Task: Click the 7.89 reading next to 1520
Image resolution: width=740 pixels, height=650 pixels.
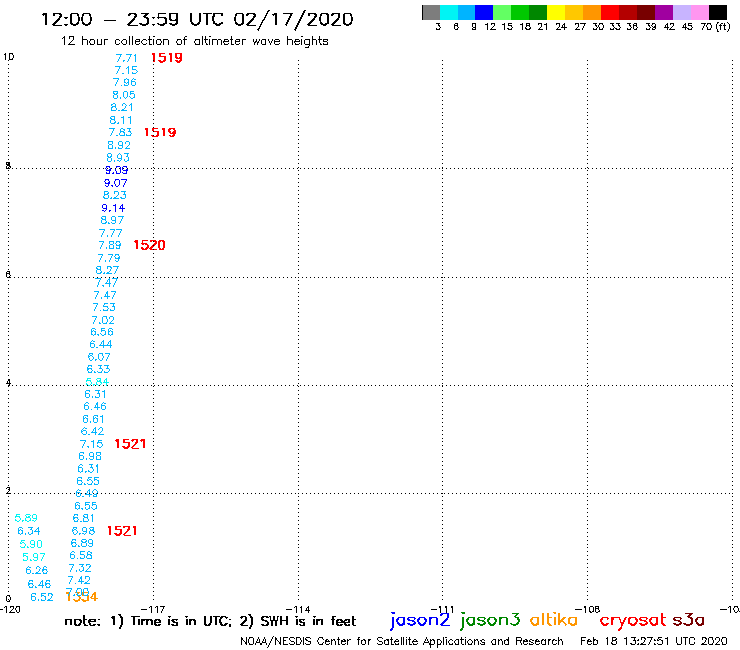Action: [110, 245]
